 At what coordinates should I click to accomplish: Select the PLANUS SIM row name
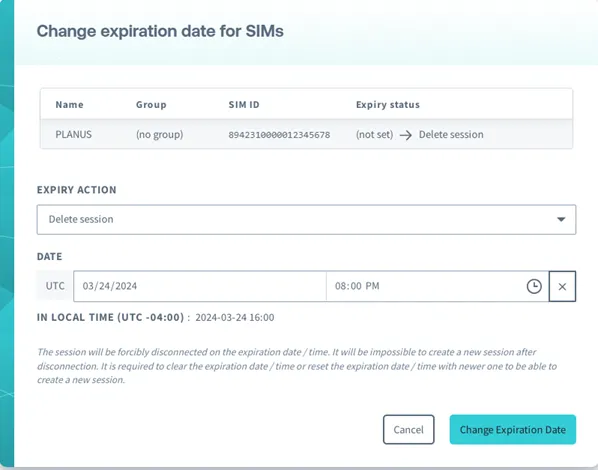click(x=74, y=135)
